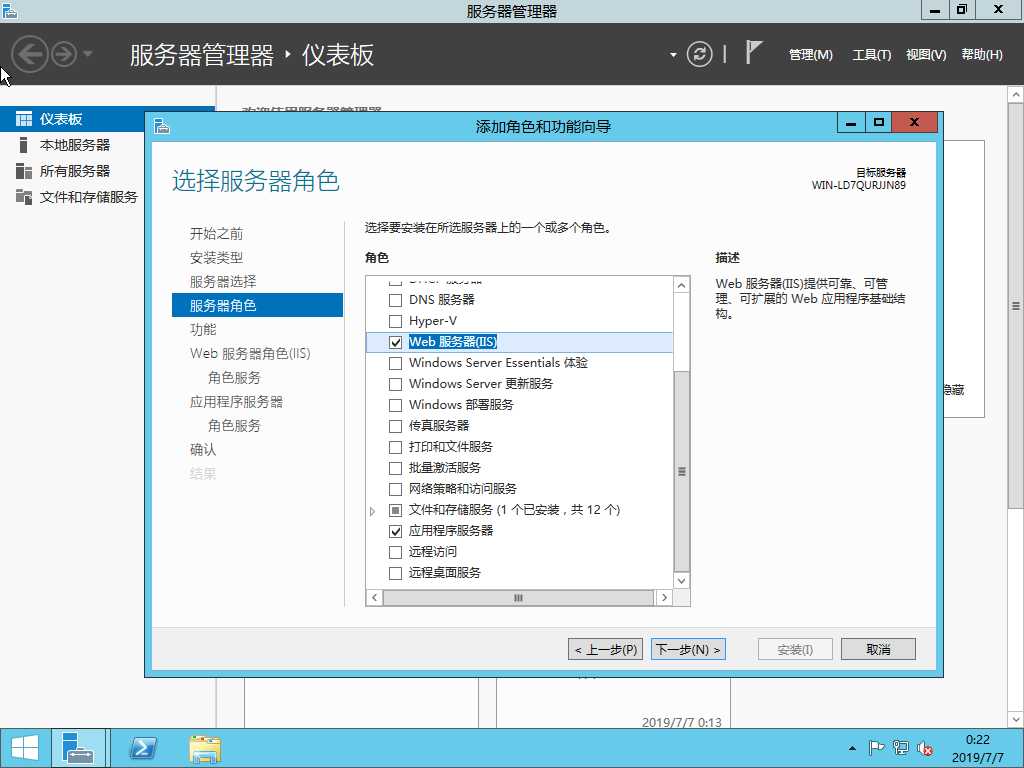Expand the 文件和存储服务 tree node
Image resolution: width=1024 pixels, height=768 pixels.
point(373,511)
